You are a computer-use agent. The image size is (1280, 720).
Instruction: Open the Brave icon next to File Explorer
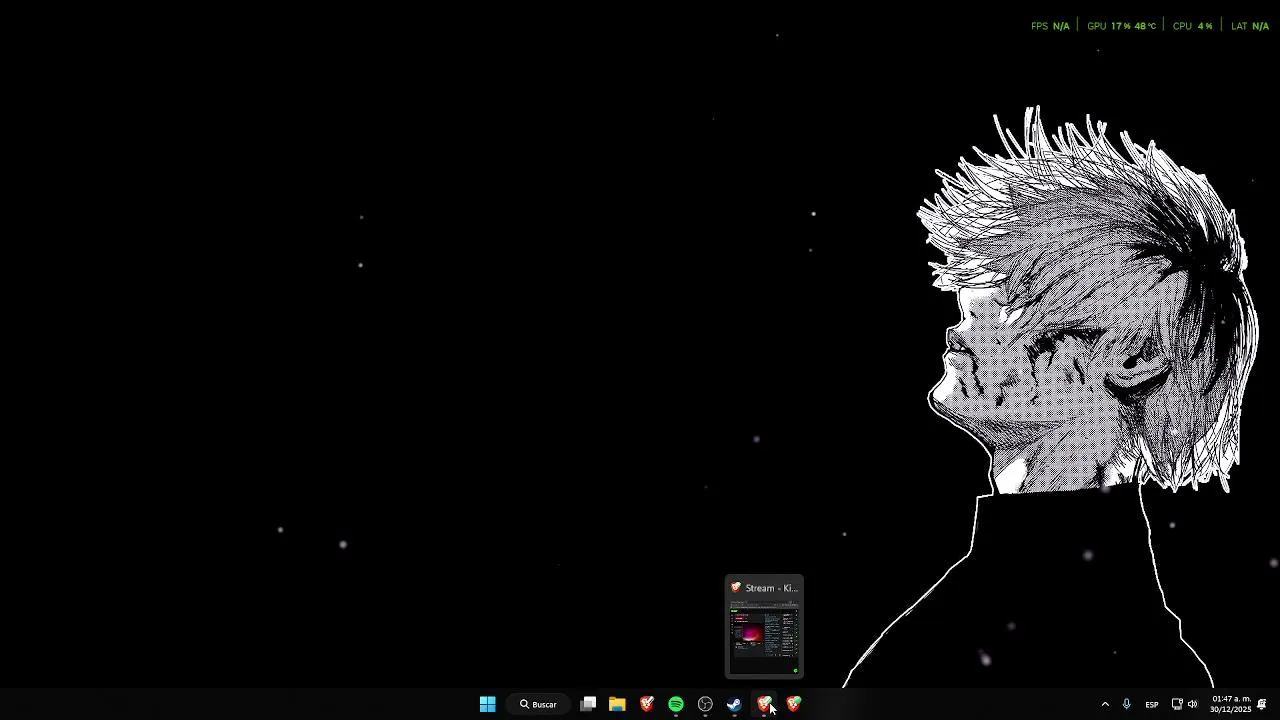point(647,704)
